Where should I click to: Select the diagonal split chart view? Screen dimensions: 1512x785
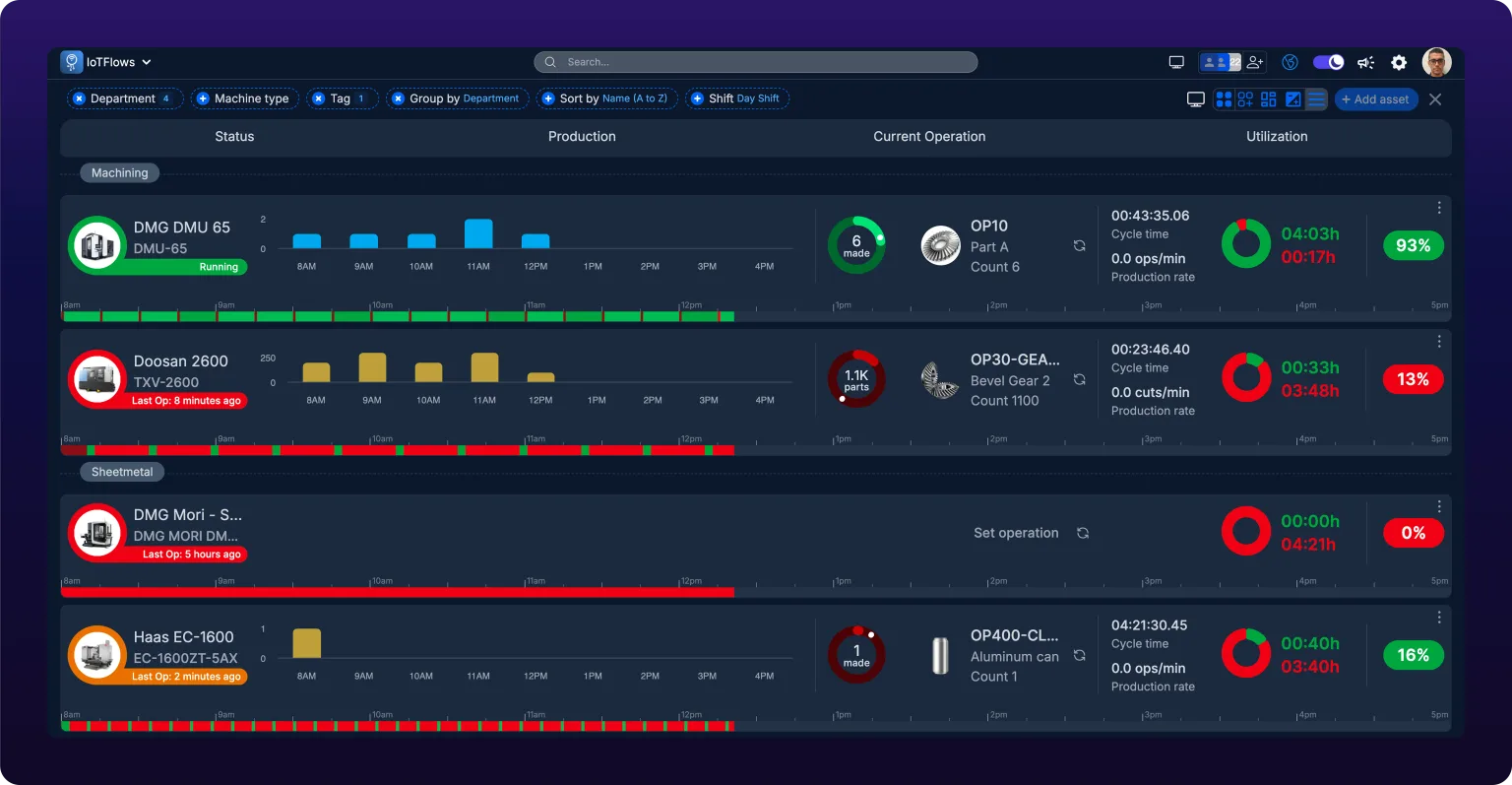[x=1293, y=99]
